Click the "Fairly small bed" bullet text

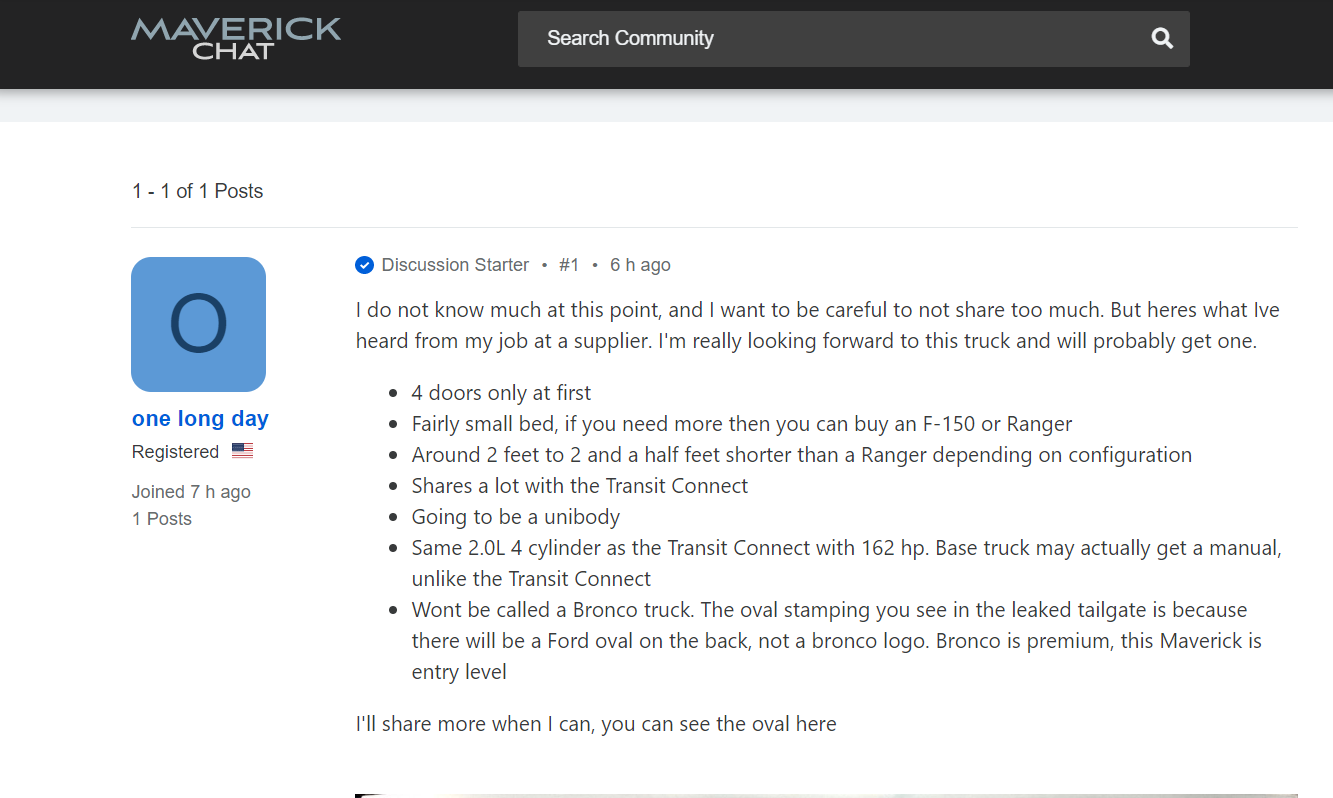pos(741,424)
